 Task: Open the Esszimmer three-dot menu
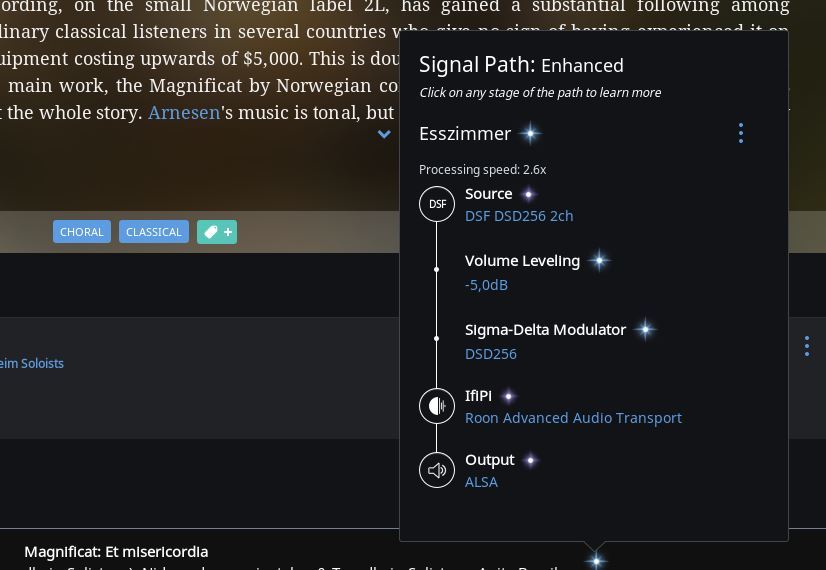click(741, 133)
